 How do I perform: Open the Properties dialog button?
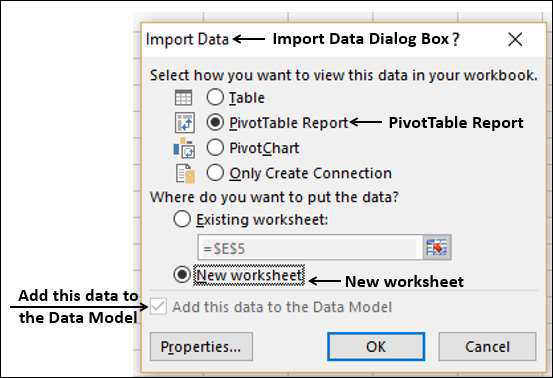point(201,347)
